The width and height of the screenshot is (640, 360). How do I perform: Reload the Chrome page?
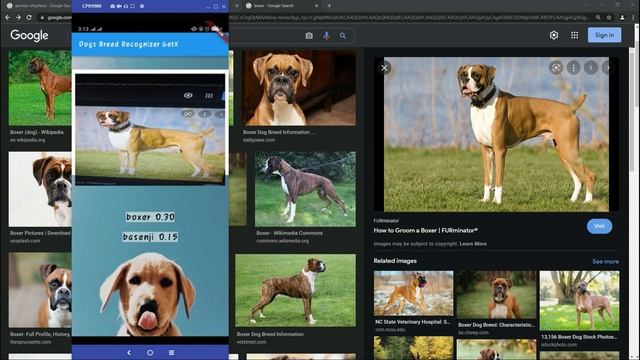click(29, 18)
